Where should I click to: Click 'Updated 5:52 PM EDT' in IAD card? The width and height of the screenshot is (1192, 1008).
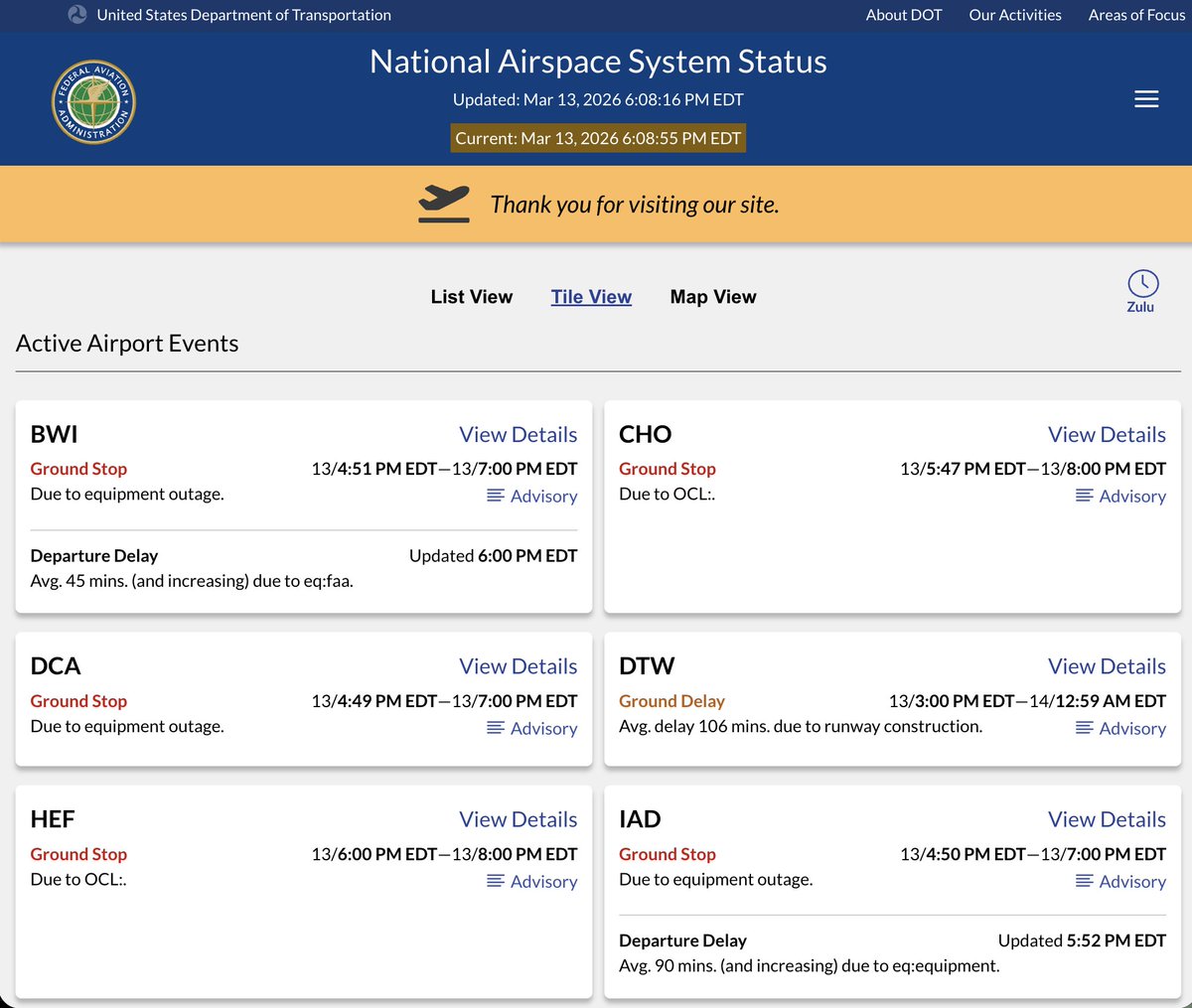(x=1082, y=940)
